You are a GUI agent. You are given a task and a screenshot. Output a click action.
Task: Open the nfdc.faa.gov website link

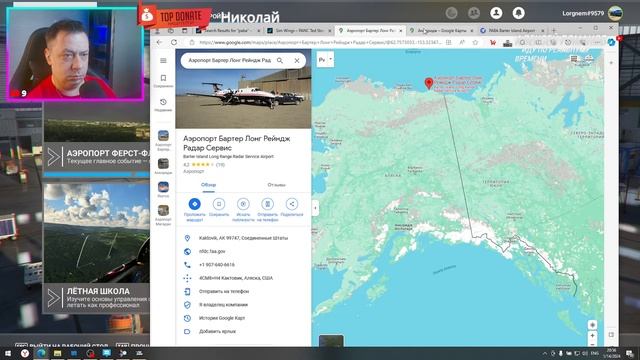pos(243,251)
